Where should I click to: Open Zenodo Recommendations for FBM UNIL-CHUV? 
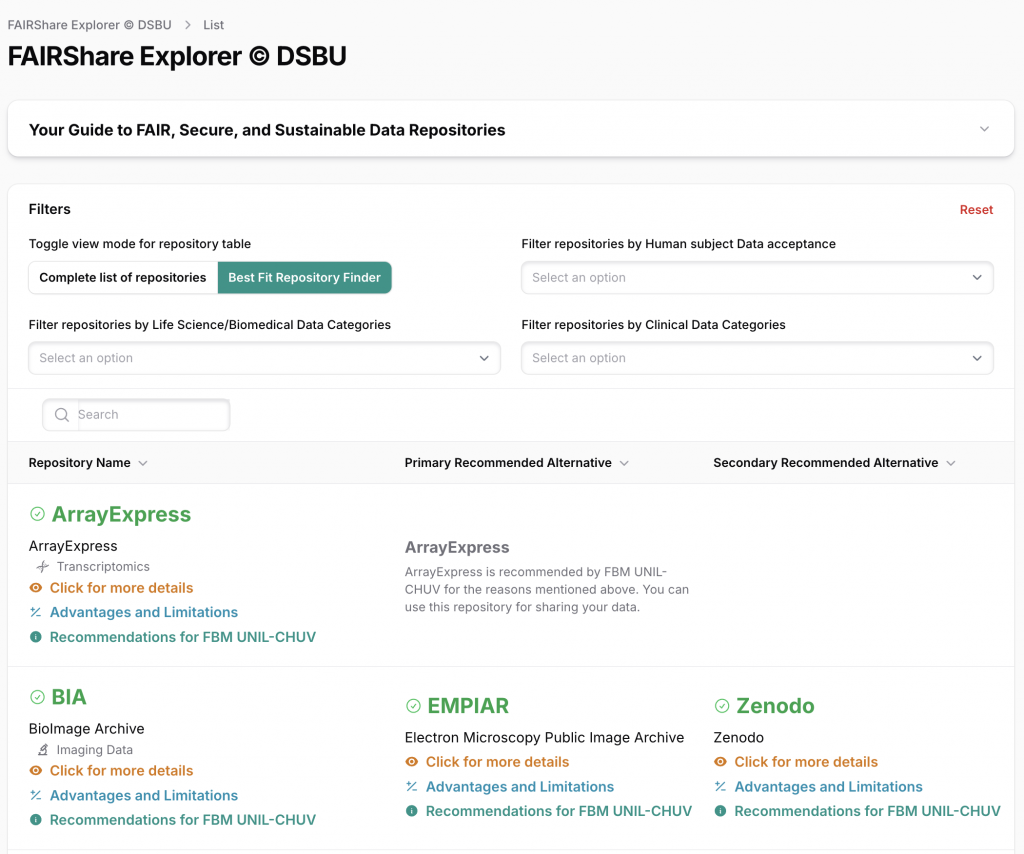coord(867,811)
